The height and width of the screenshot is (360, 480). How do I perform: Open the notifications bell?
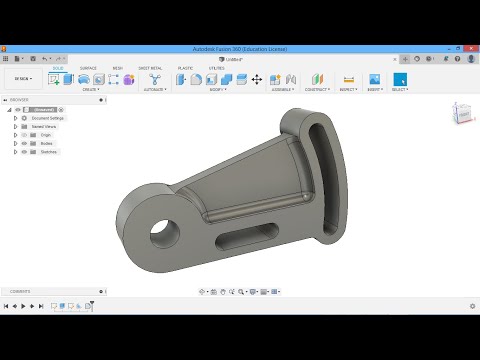tap(446, 59)
